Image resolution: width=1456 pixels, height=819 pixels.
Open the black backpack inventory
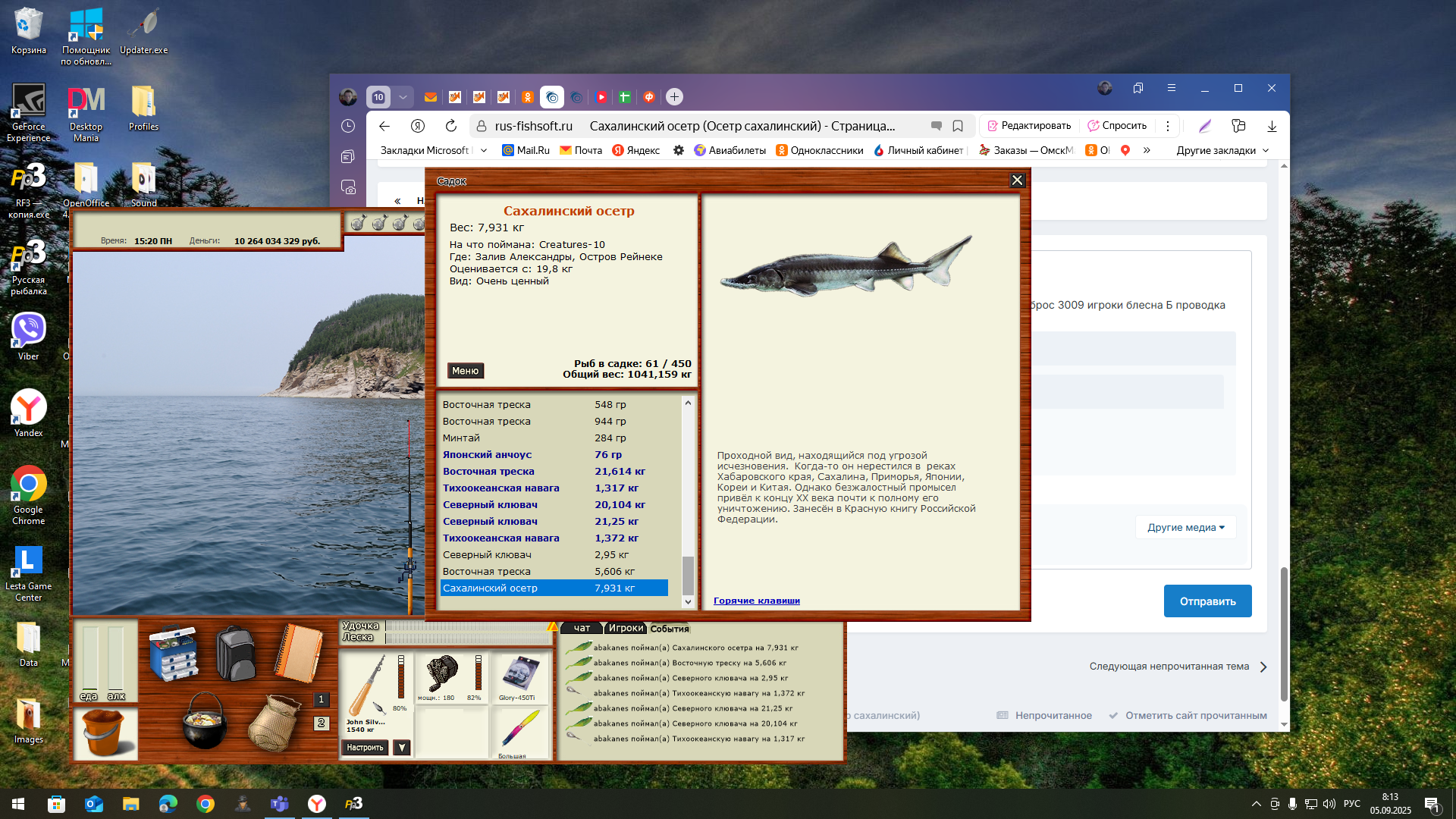point(235,653)
